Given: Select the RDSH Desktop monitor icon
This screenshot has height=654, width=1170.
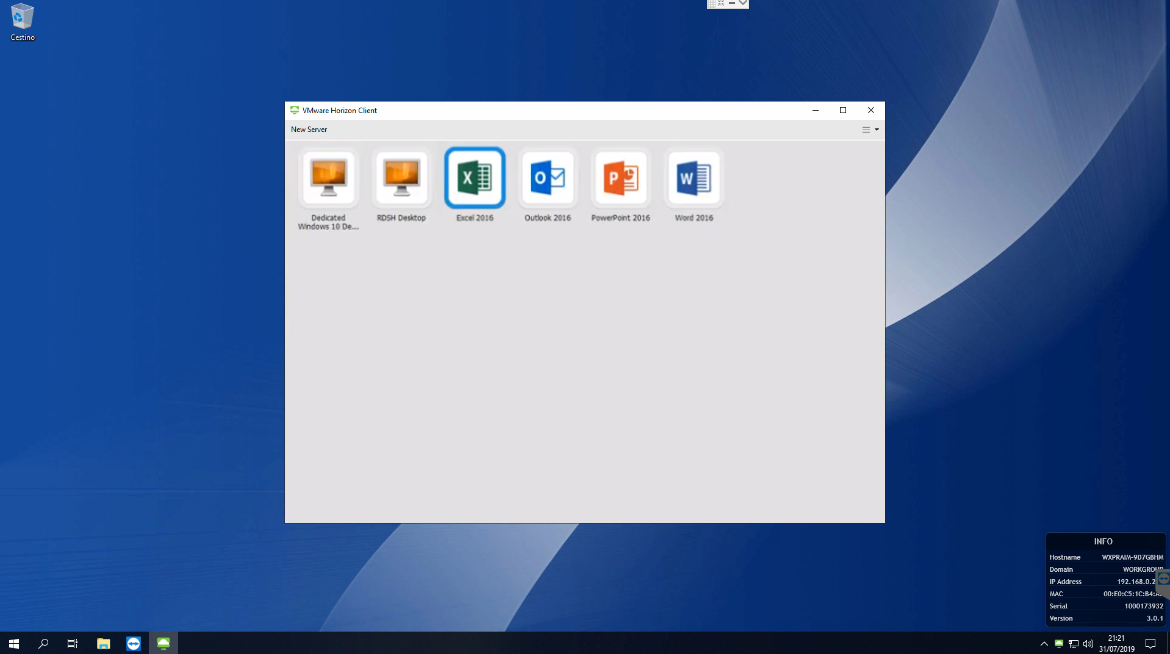Looking at the screenshot, I should [401, 178].
